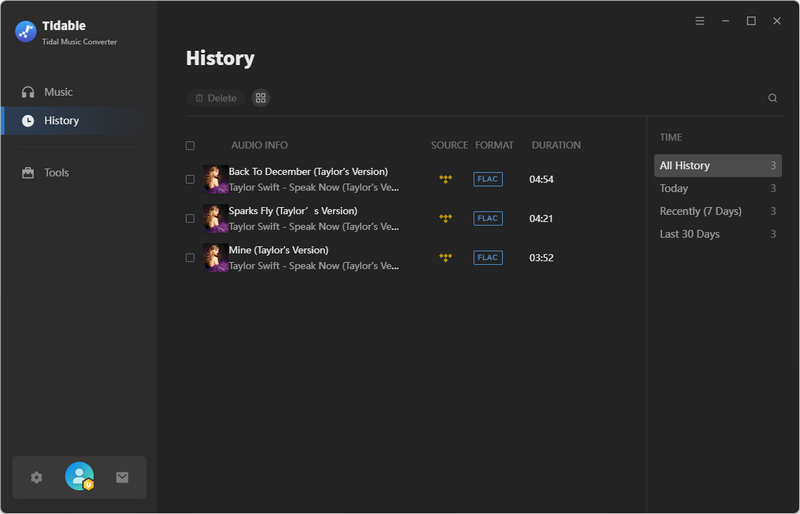Click album subtitle under Sparks Fly
Image resolution: width=800 pixels, height=514 pixels.
[314, 227]
